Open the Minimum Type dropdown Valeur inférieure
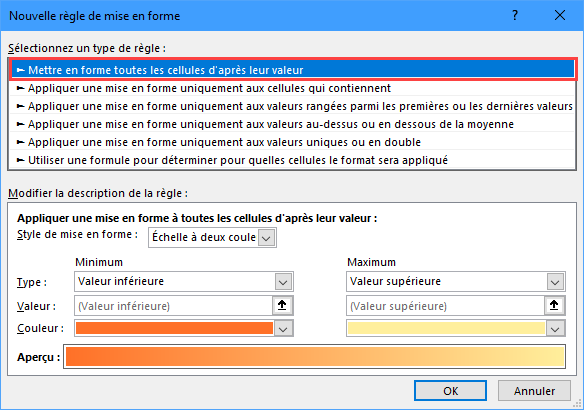 283,282
